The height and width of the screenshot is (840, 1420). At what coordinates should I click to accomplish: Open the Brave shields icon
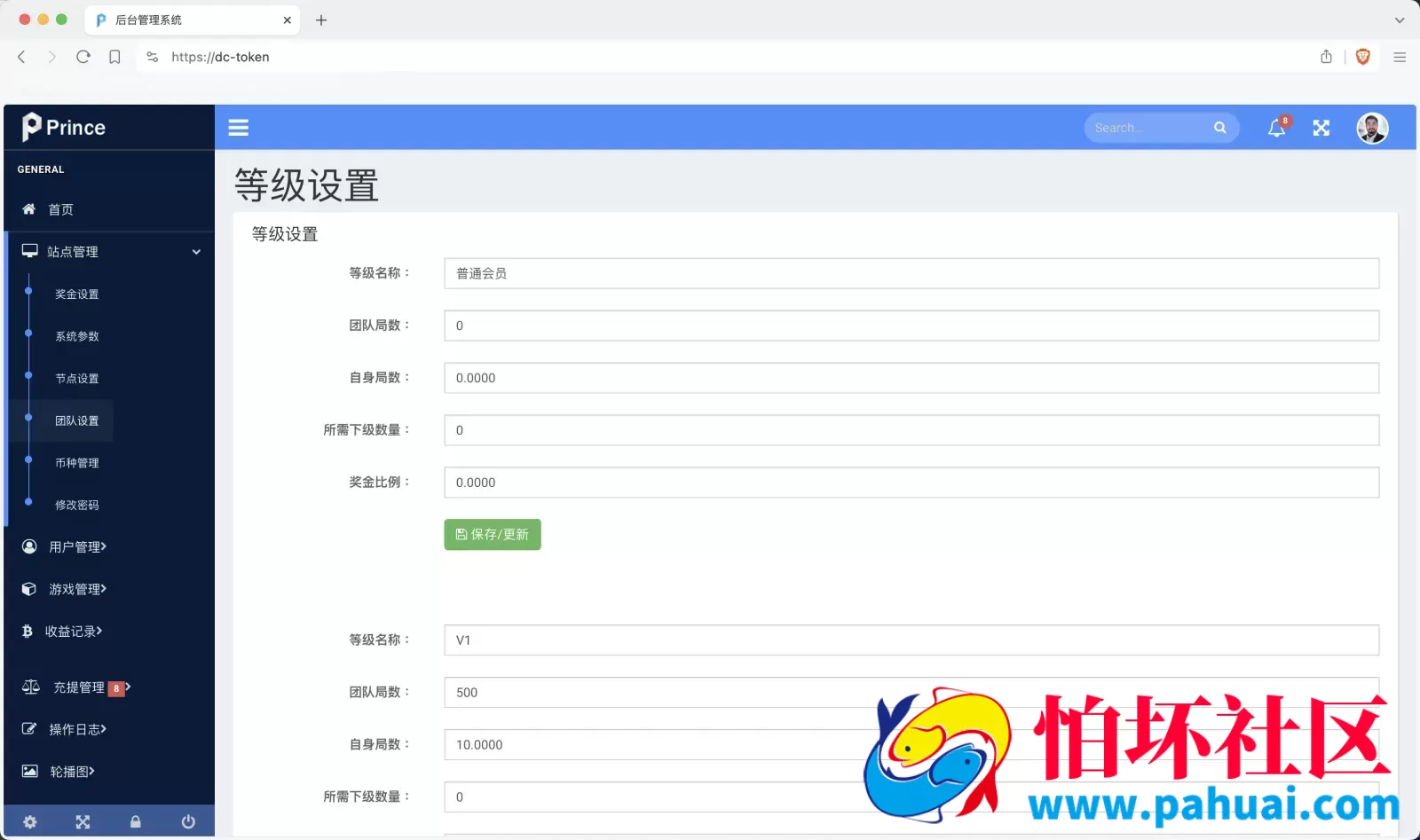pyautogui.click(x=1363, y=57)
